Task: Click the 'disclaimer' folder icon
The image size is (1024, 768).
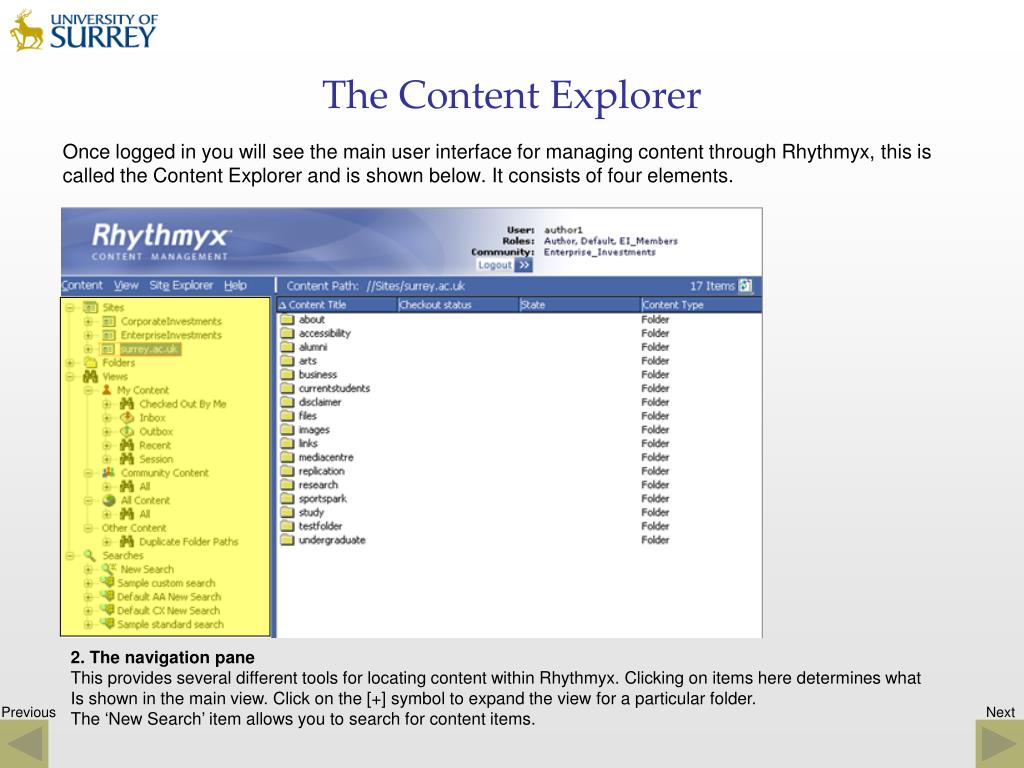Action: coord(287,402)
